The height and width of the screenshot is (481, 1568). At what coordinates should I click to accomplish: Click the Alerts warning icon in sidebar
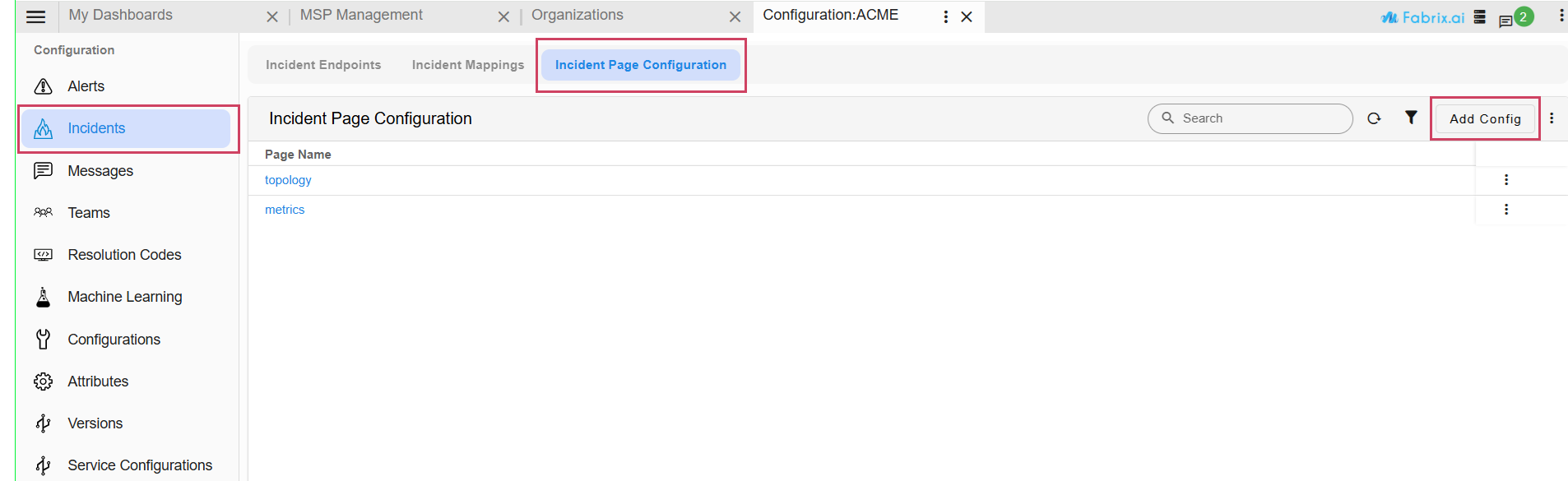(x=44, y=86)
